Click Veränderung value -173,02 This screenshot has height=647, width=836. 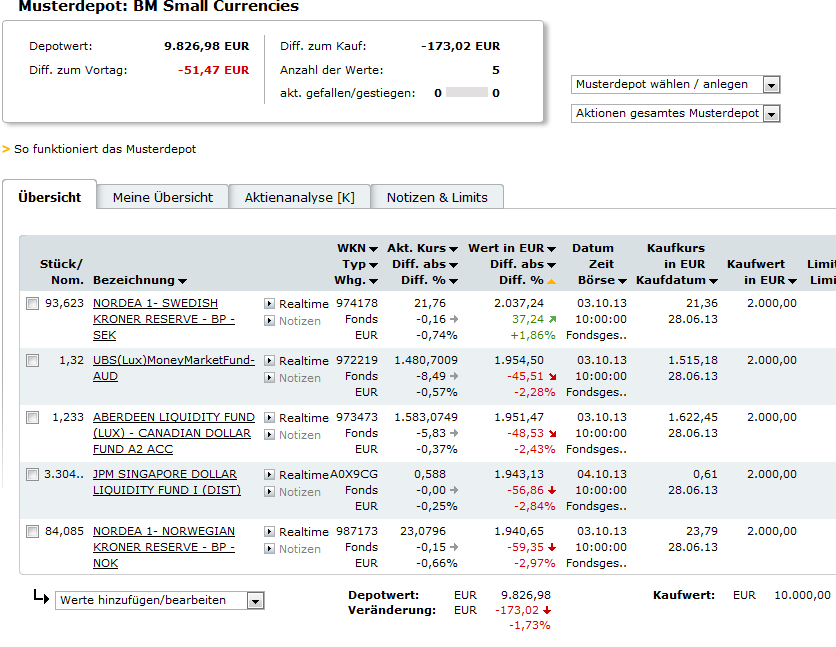tap(517, 610)
